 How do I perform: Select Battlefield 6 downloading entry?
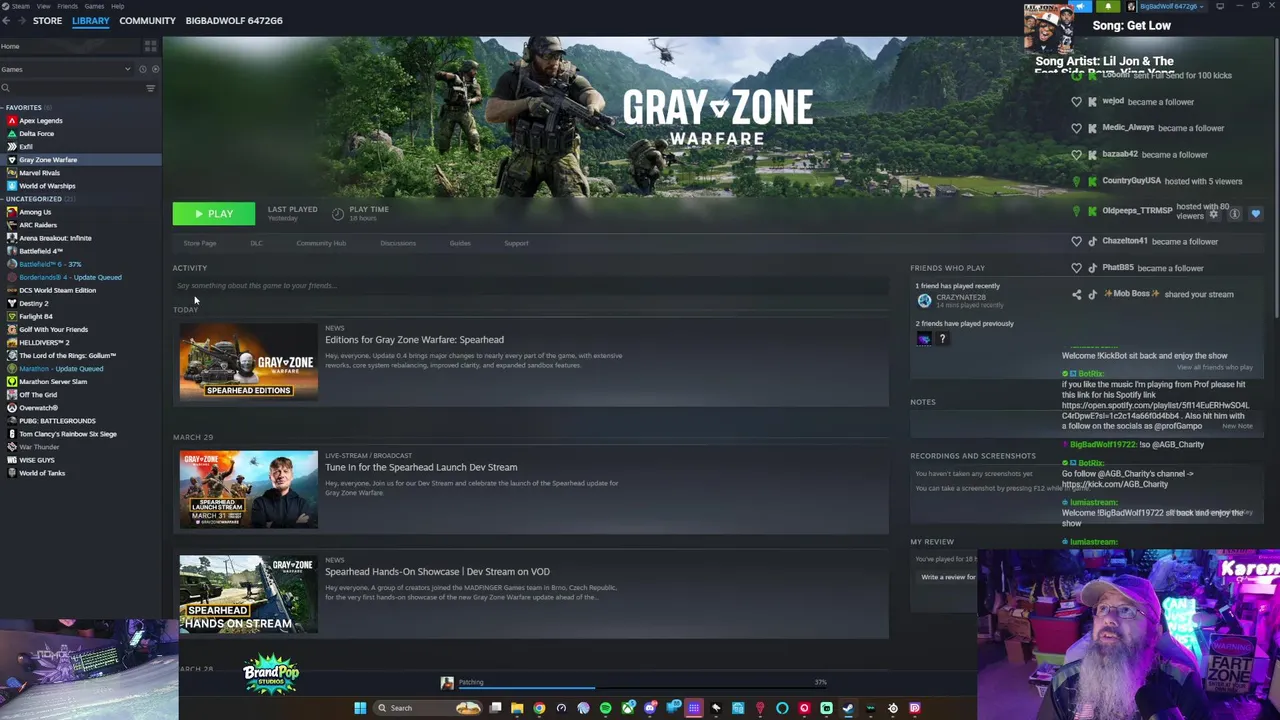pyautogui.click(x=50, y=264)
